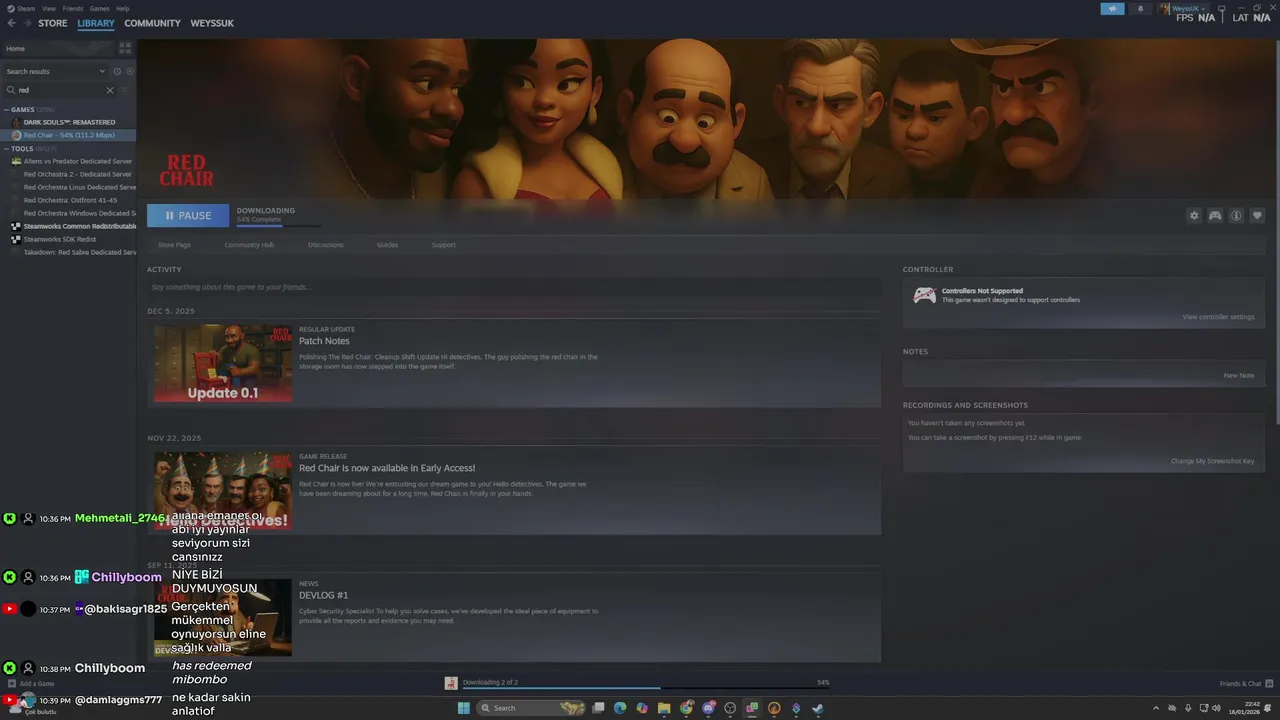The width and height of the screenshot is (1280, 720).
Task: Open the Steam logo menu
Action: coord(22,8)
